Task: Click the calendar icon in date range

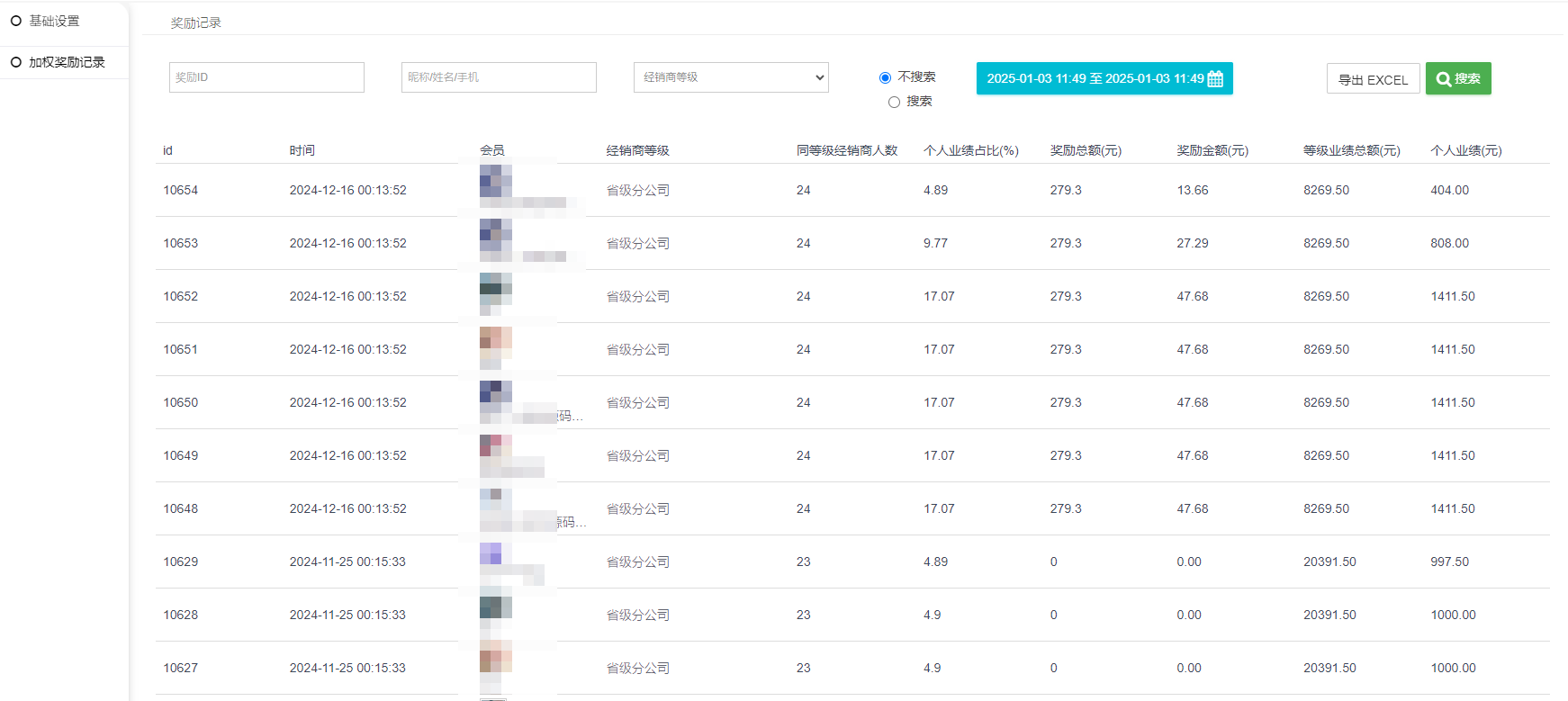Action: (x=1215, y=79)
